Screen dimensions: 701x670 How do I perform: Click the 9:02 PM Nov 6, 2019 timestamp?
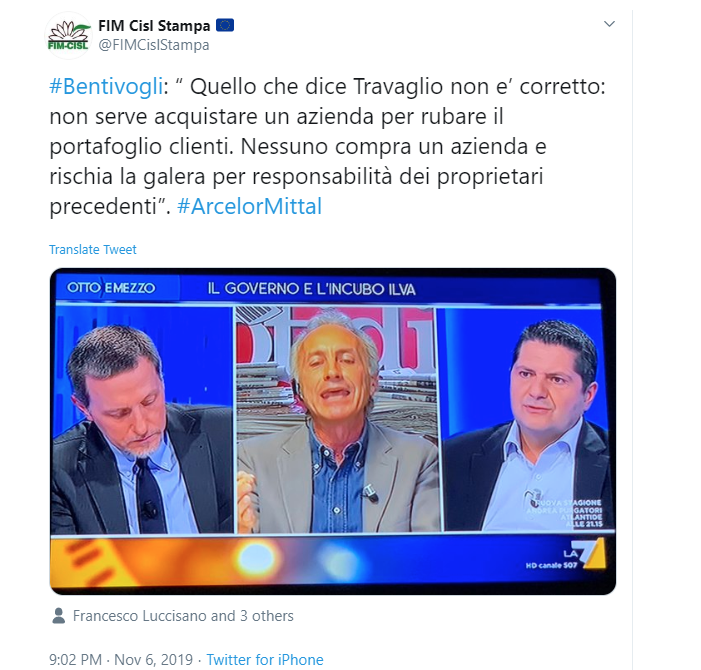121,660
